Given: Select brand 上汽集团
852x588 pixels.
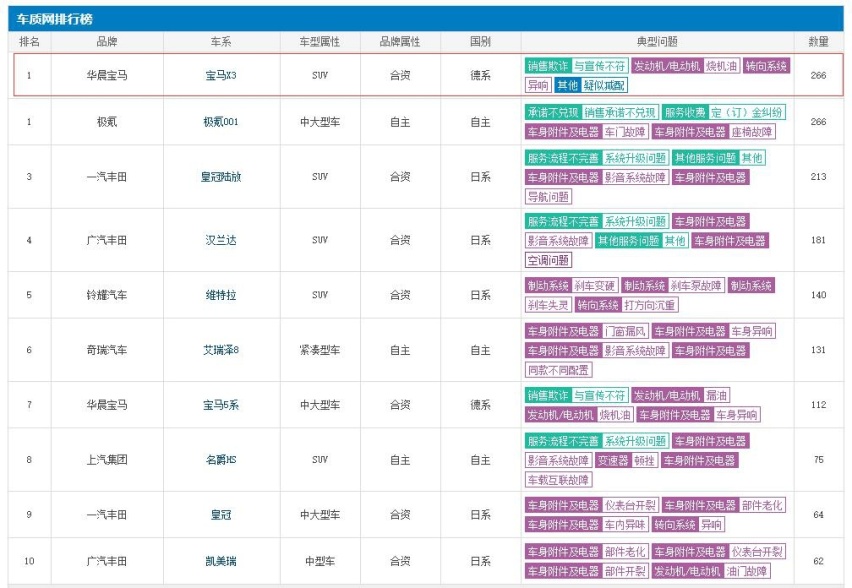Looking at the screenshot, I should point(106,460).
